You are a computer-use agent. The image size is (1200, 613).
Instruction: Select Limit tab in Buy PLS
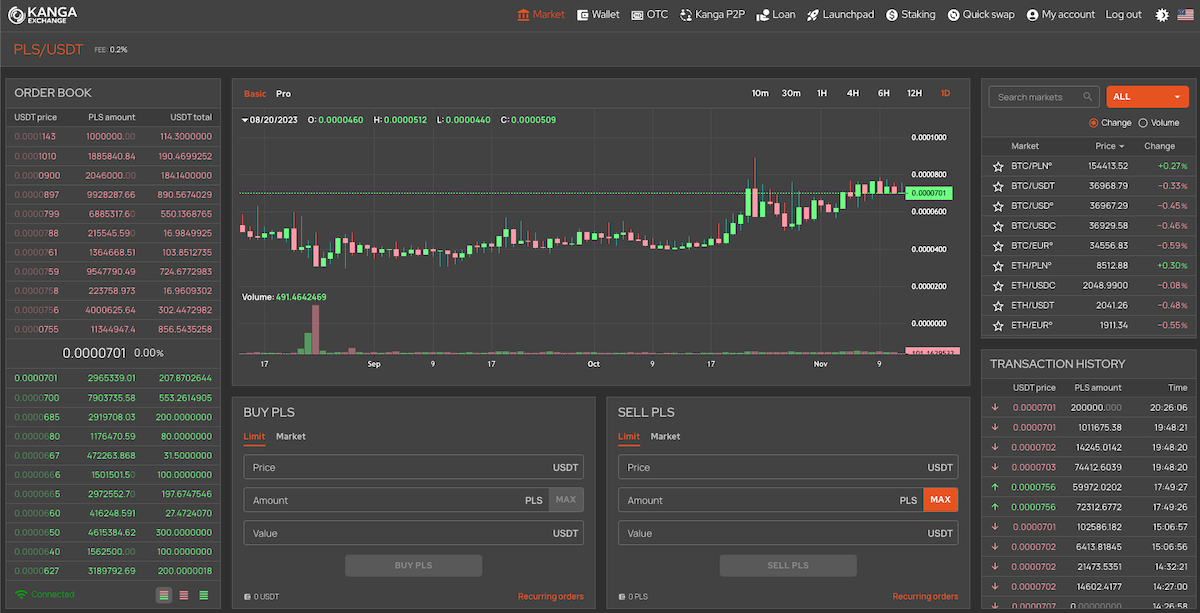(x=254, y=436)
